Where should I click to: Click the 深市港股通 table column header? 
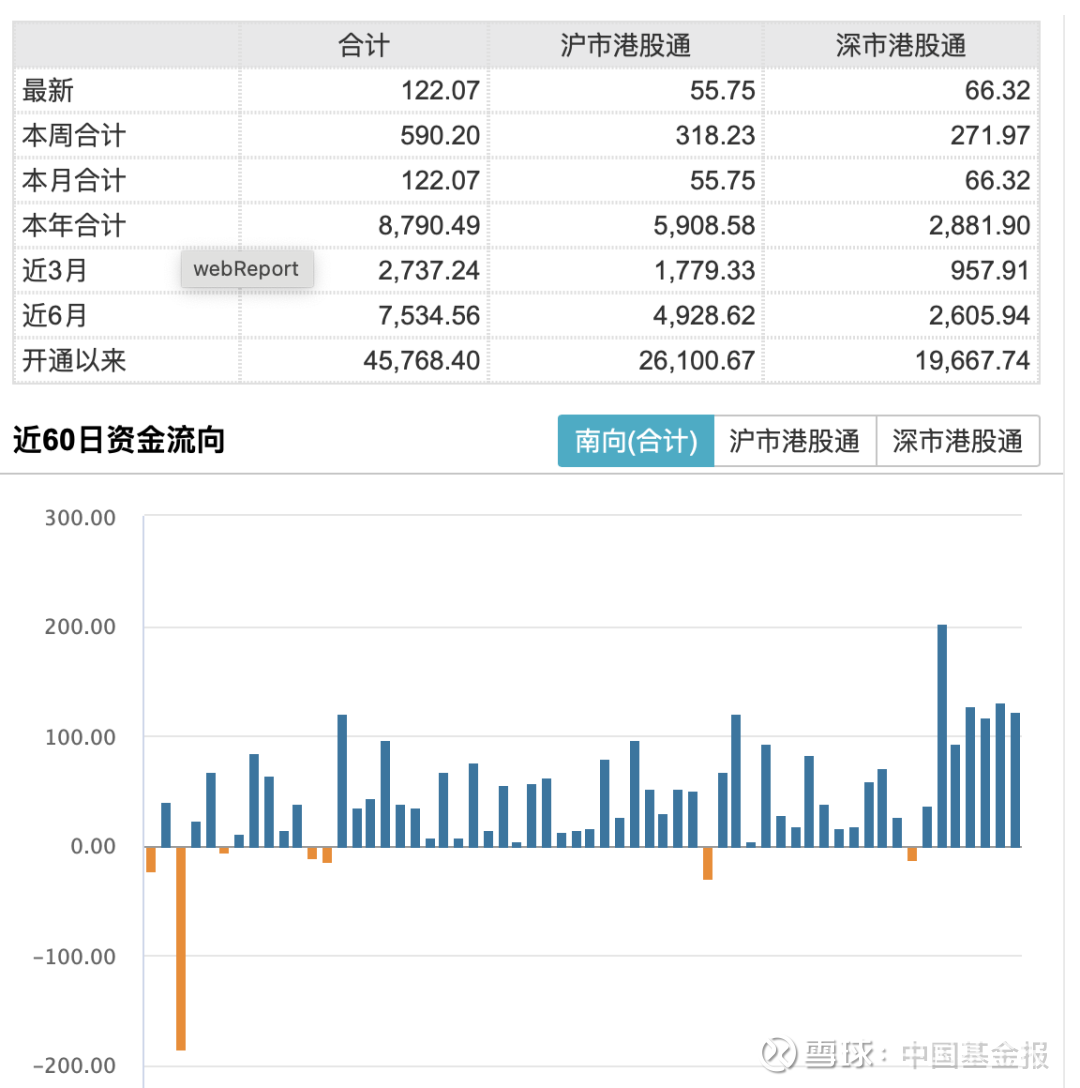pos(901,45)
